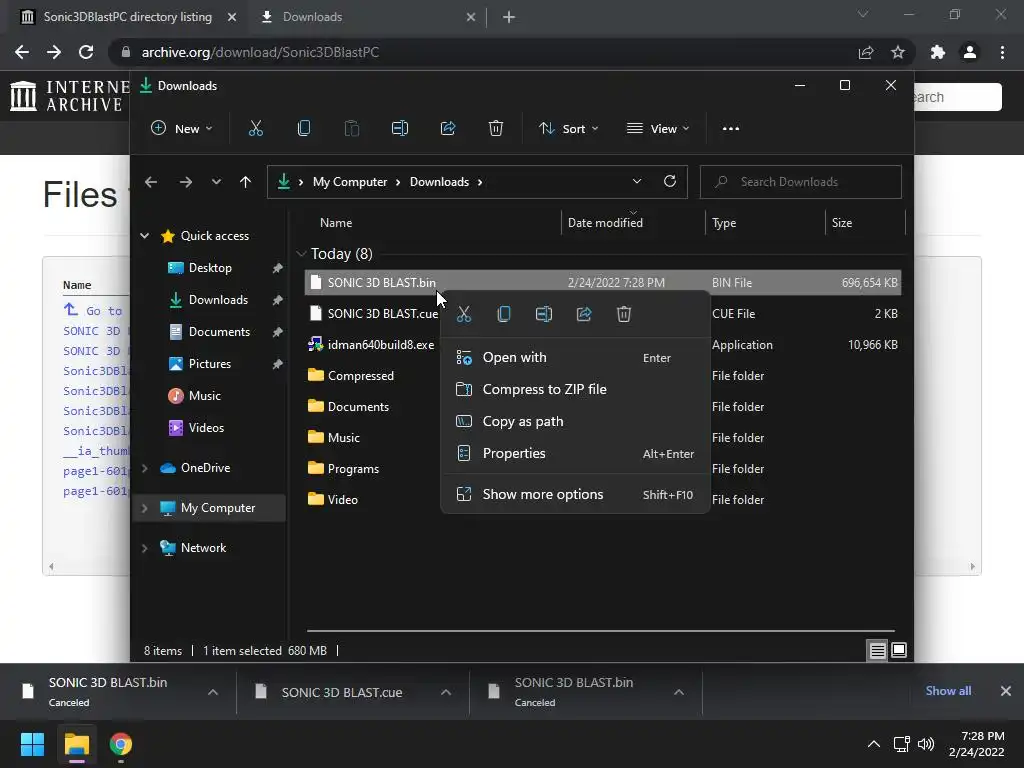This screenshot has height=768, width=1024.
Task: Open Chrome extensions puzzle icon
Action: pos(938,52)
